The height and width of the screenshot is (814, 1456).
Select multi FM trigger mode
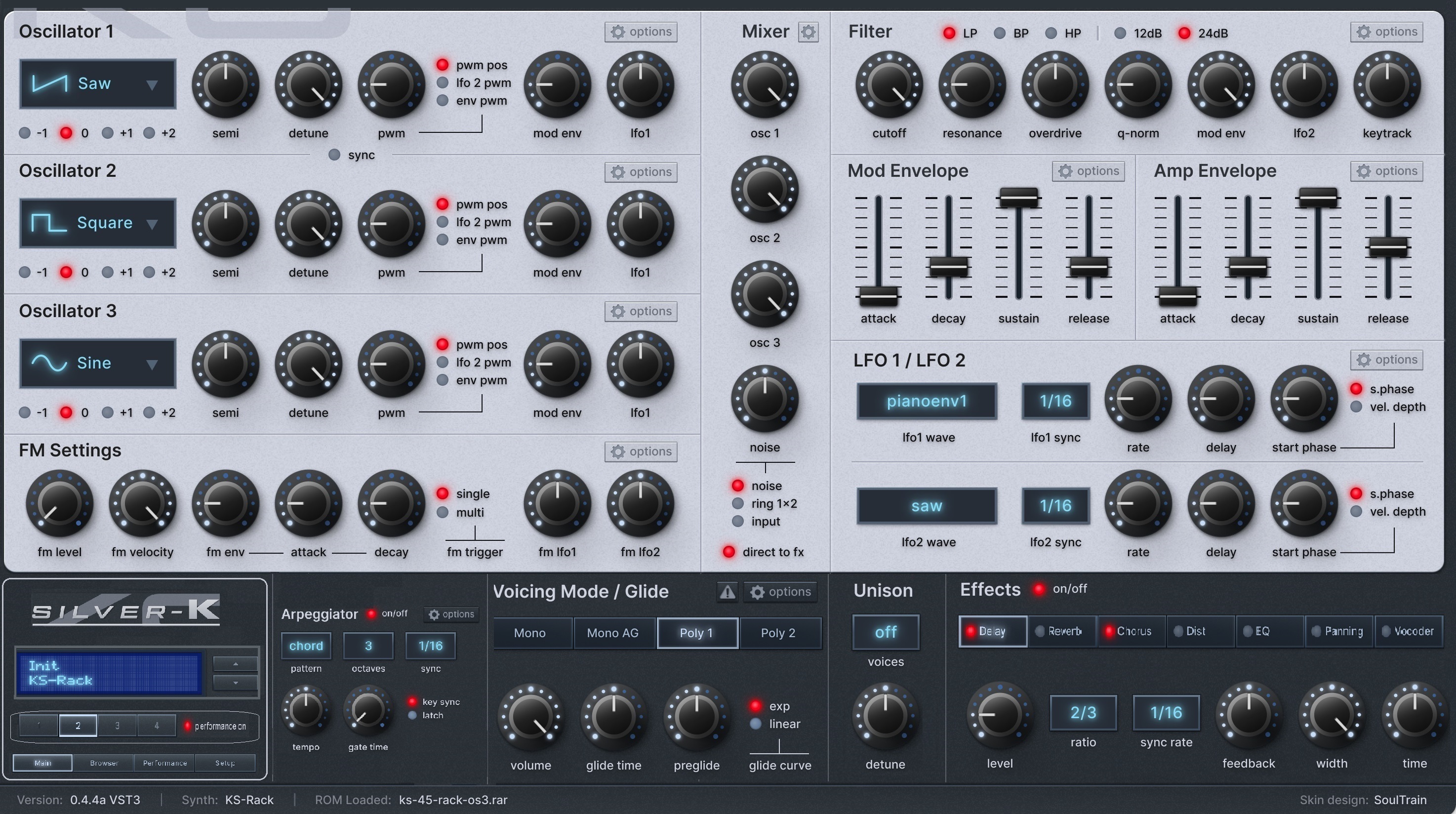click(x=443, y=512)
